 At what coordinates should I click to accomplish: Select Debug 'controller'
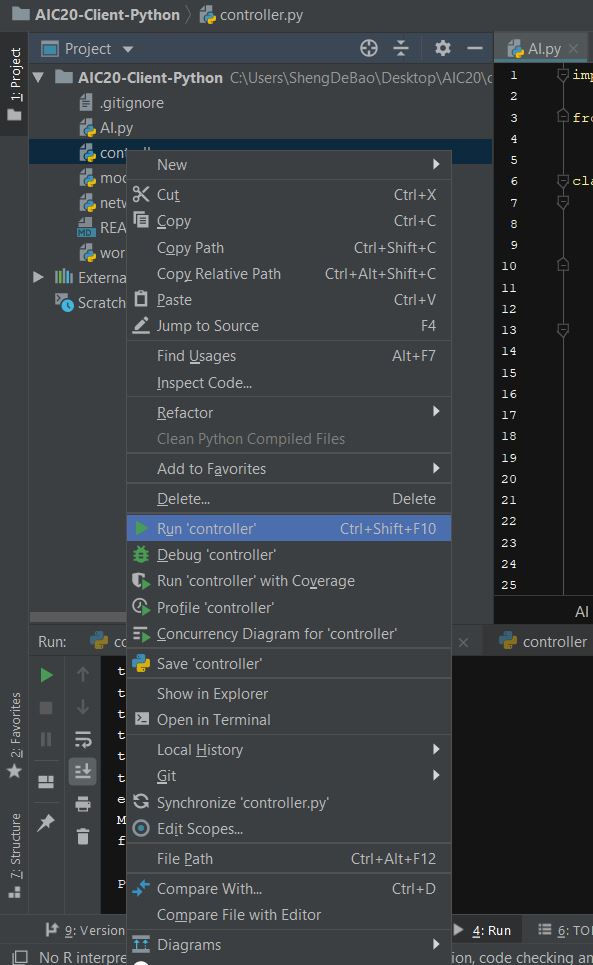click(x=289, y=555)
